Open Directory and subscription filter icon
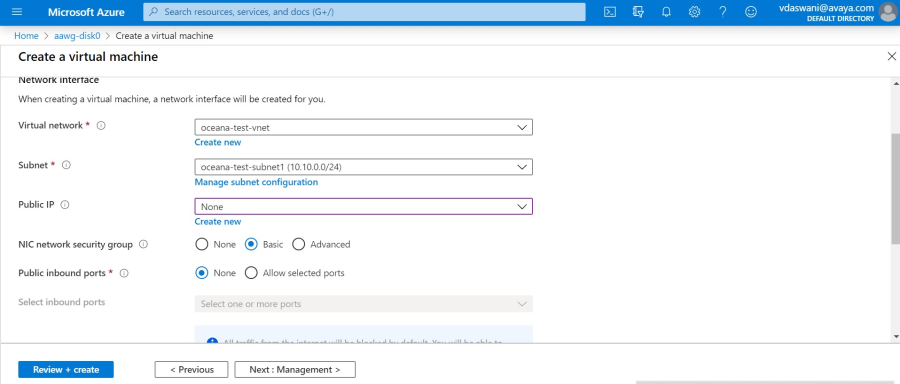This screenshot has height=384, width=900. coord(638,12)
